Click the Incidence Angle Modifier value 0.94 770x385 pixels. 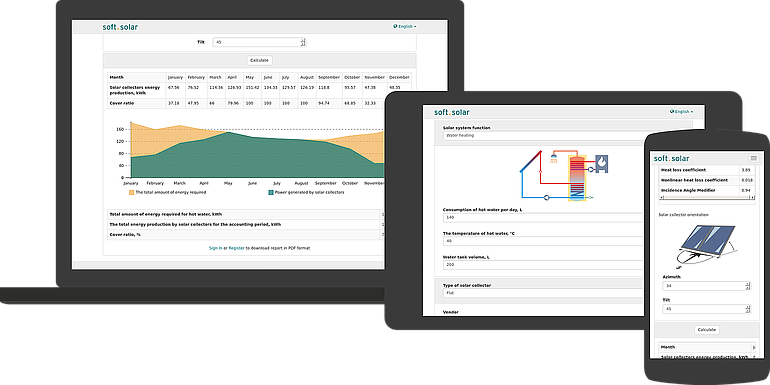click(x=746, y=190)
